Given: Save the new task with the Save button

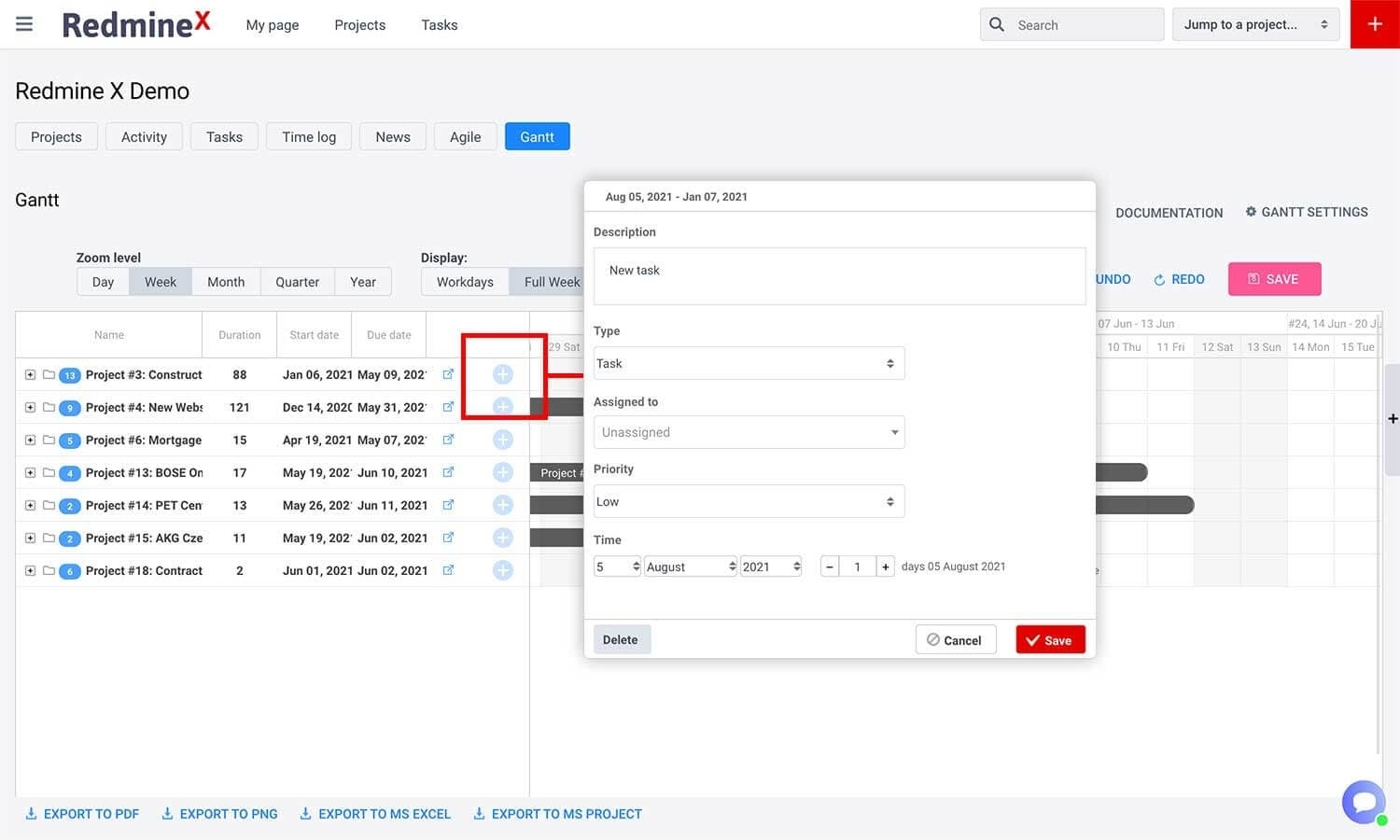Looking at the screenshot, I should pos(1049,639).
